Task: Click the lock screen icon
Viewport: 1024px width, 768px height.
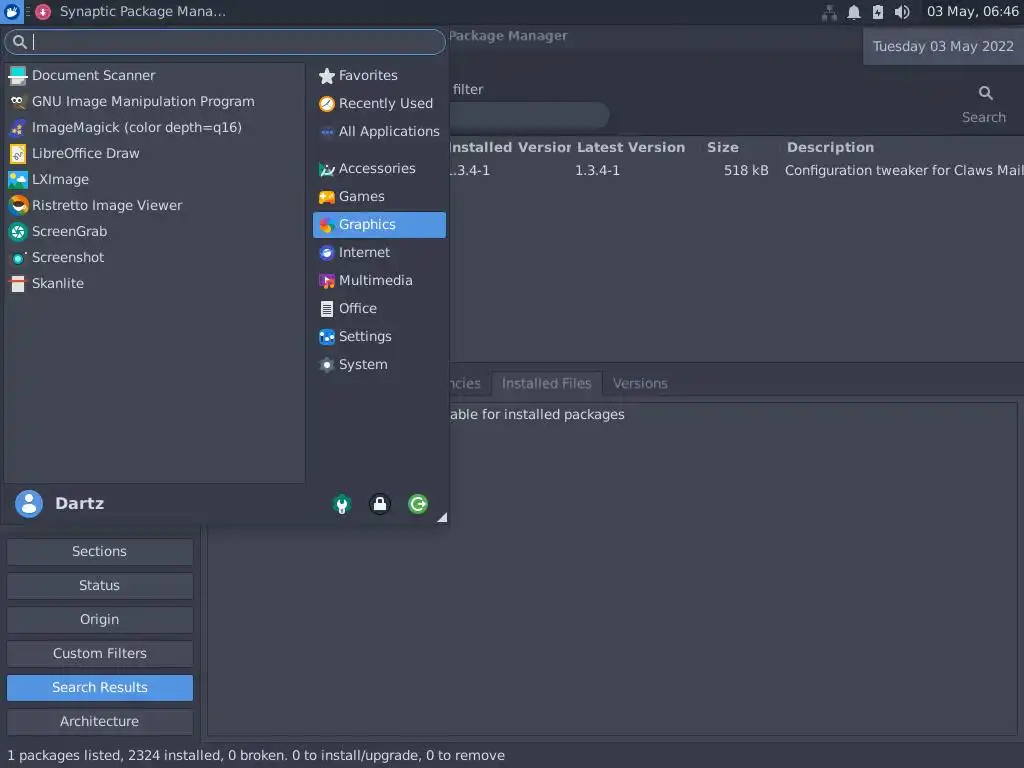Action: point(379,504)
